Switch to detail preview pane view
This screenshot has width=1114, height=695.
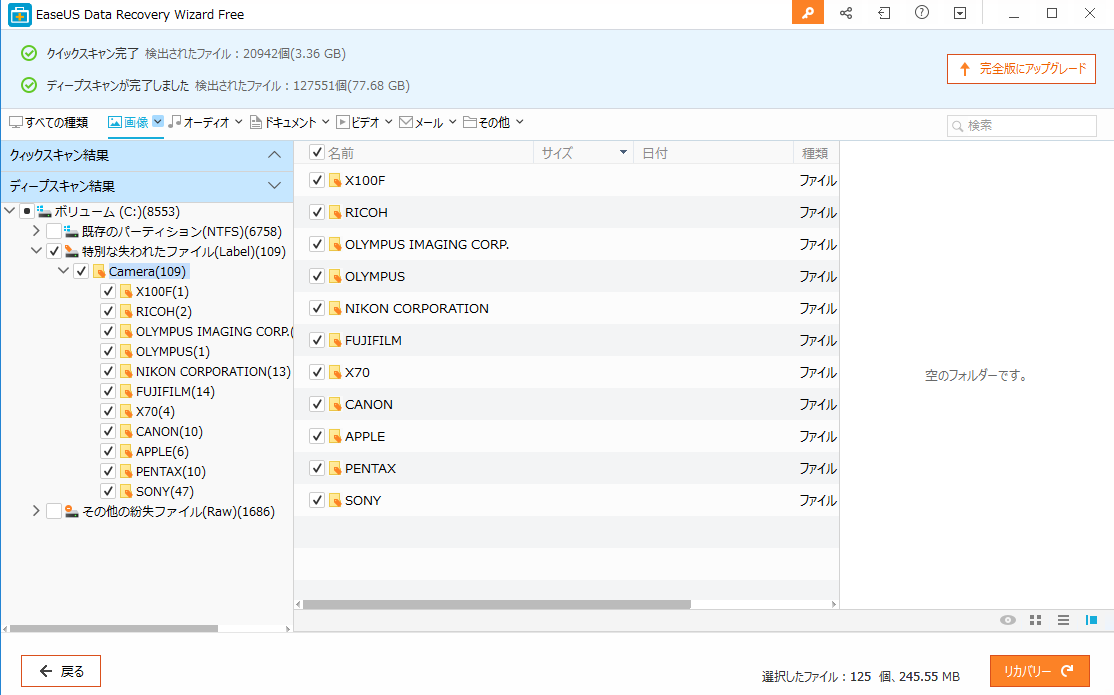click(x=1091, y=620)
